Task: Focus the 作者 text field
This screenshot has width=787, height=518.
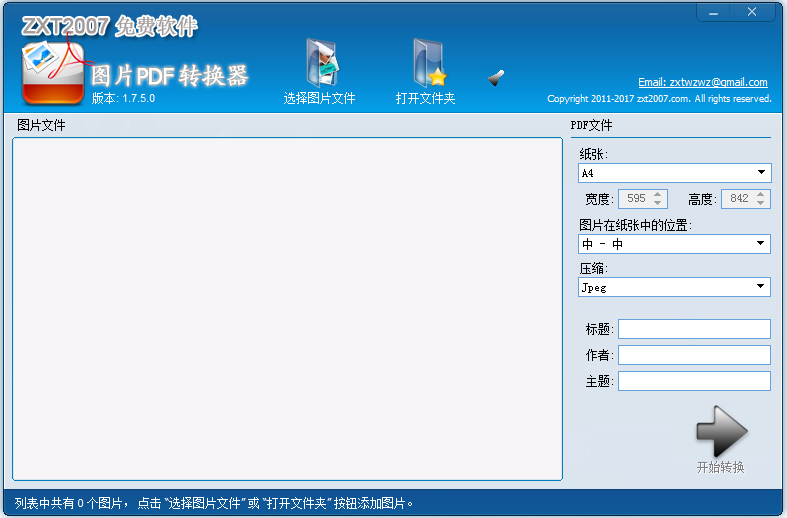Action: coord(694,355)
